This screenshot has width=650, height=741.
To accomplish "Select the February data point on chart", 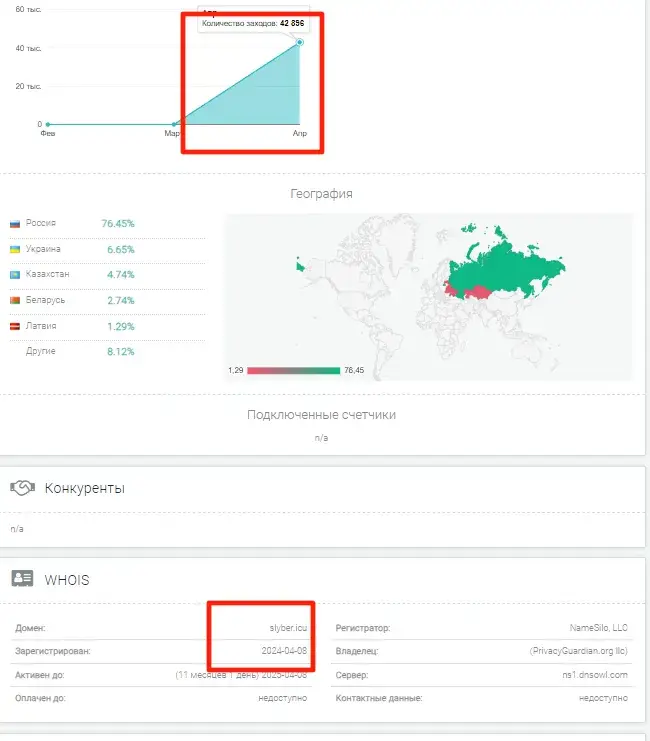I will (48, 124).
